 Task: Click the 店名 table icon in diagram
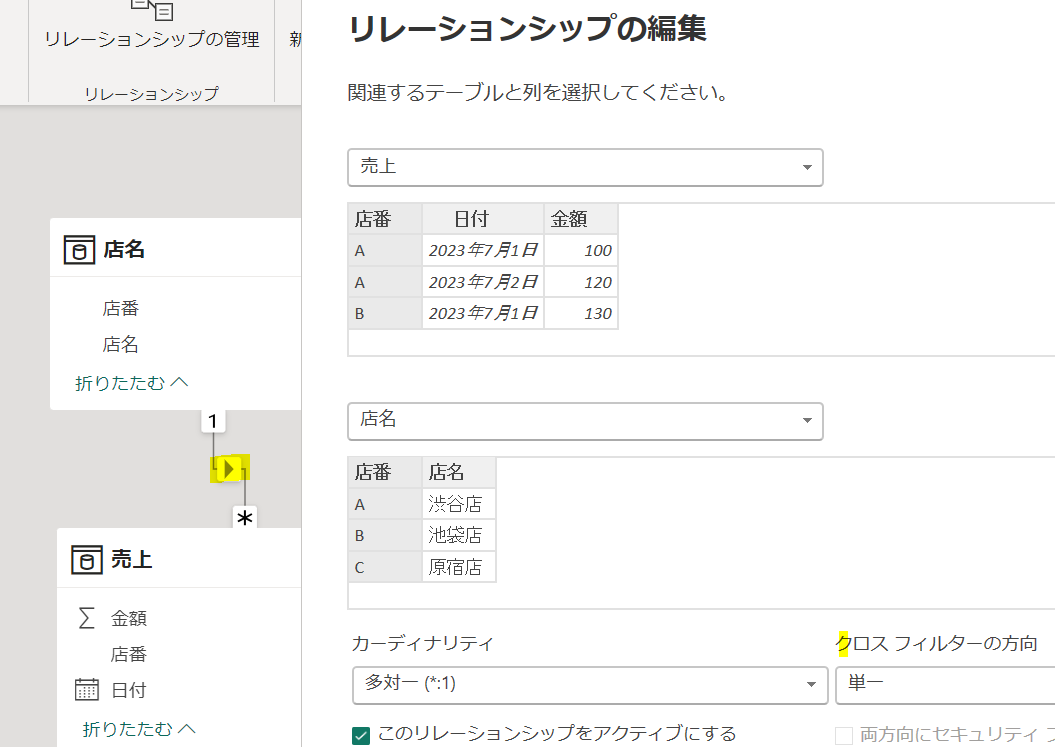[80, 249]
